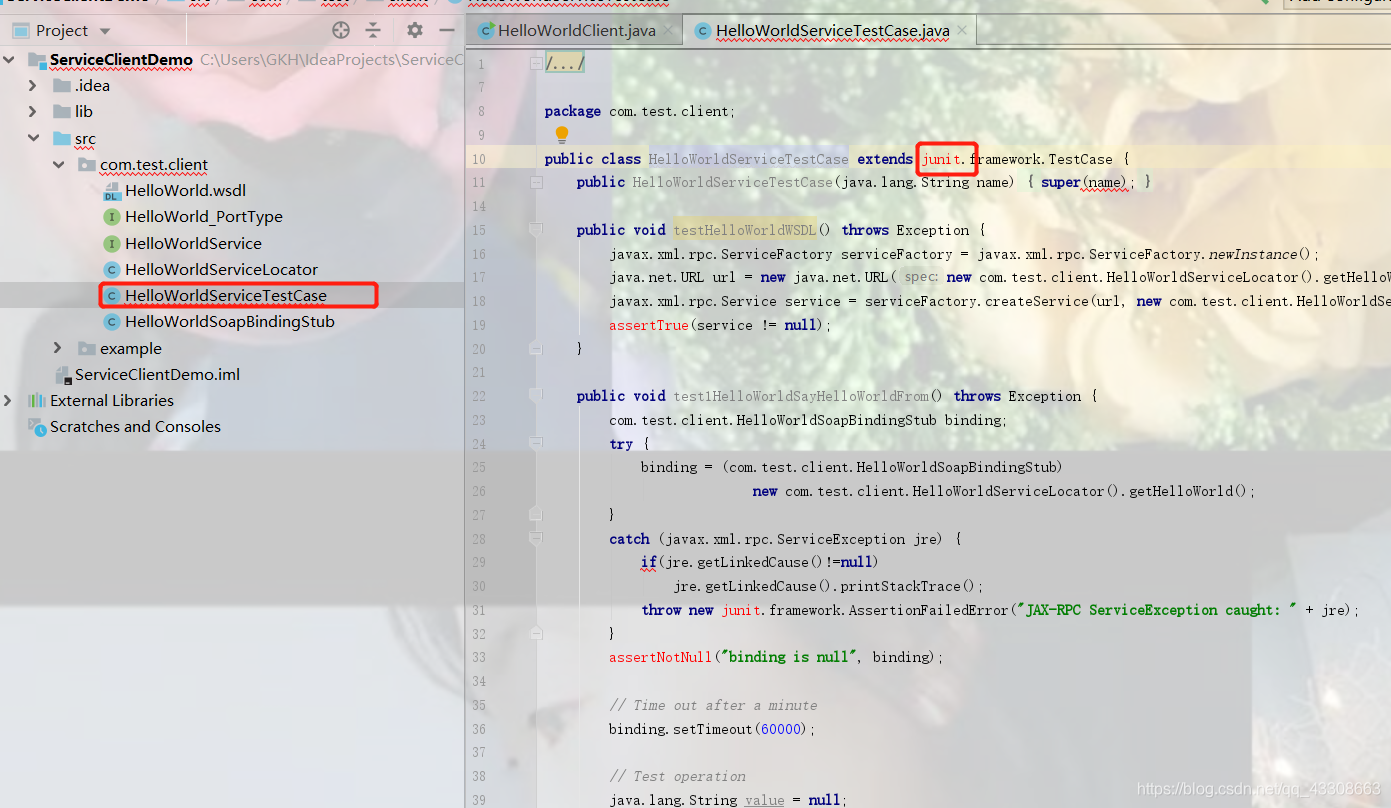The image size is (1391, 808).
Task: Select HelloWorldSoapBindingStub class
Action: click(230, 322)
